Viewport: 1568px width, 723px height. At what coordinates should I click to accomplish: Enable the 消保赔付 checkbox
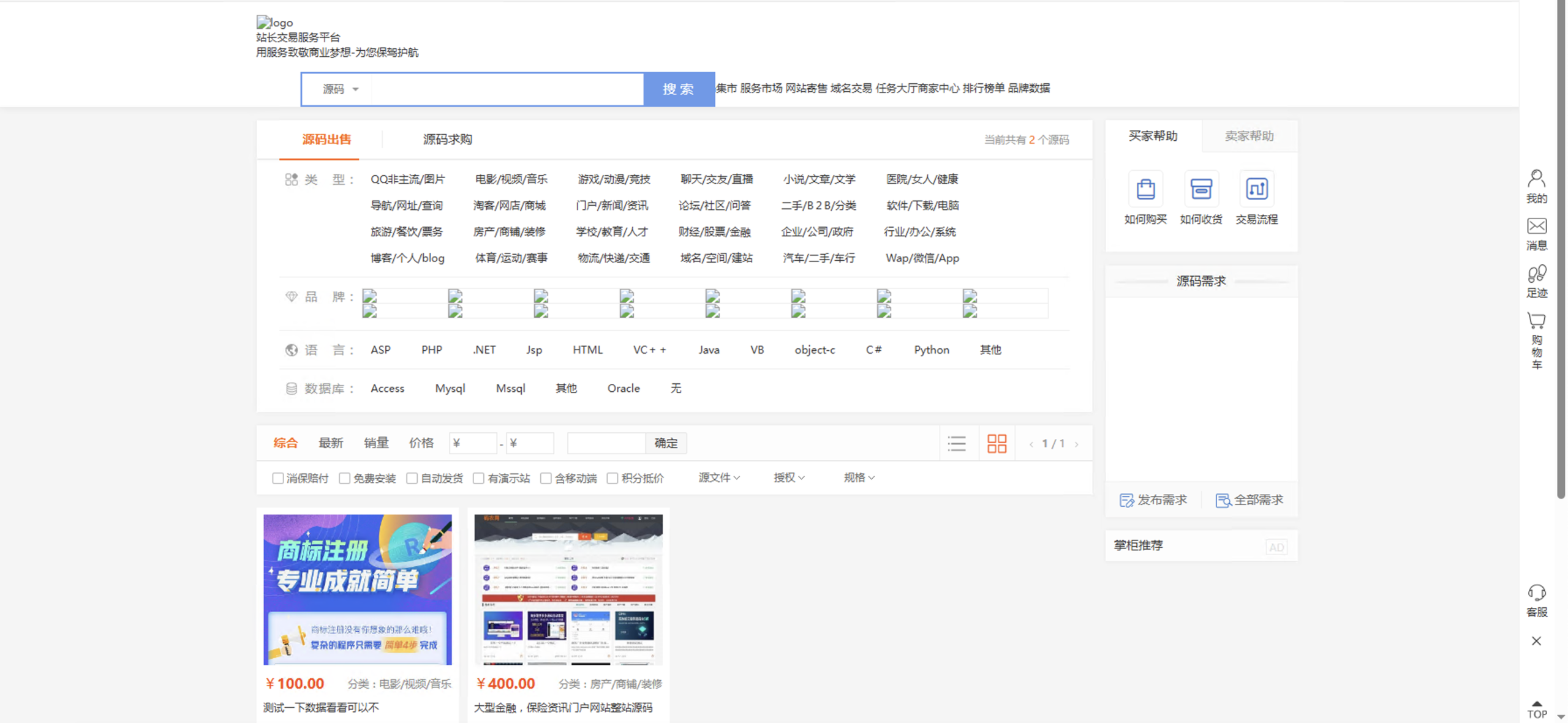click(278, 478)
